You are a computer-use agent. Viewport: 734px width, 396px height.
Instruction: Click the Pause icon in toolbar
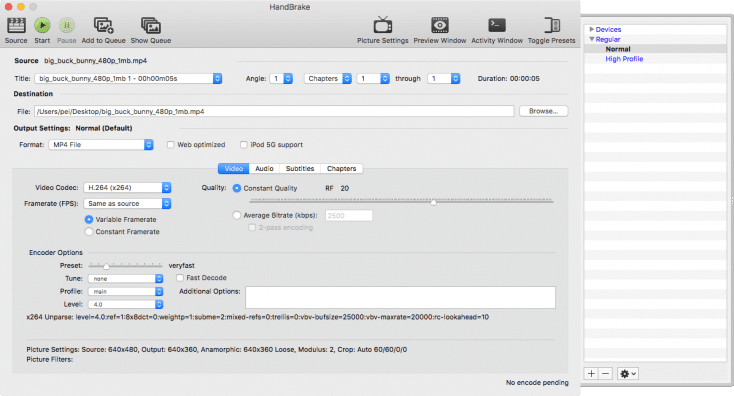pyautogui.click(x=66, y=25)
